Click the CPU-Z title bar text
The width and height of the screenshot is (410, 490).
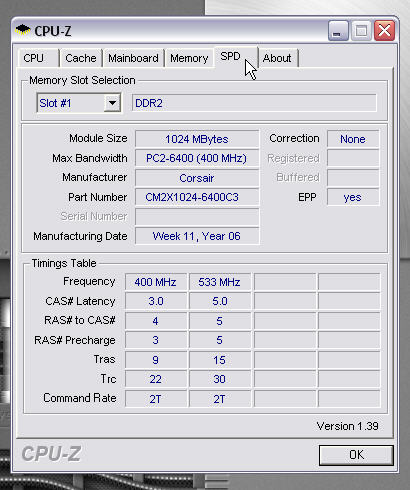[53, 31]
